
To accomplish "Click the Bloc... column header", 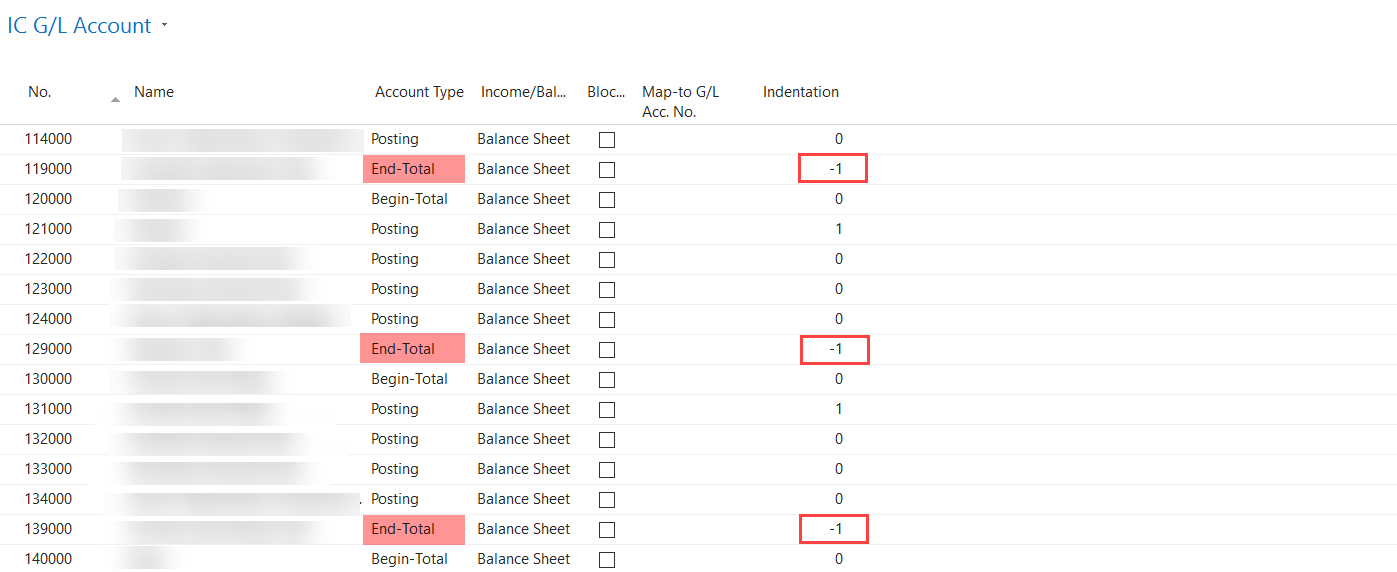I will coord(605,92).
